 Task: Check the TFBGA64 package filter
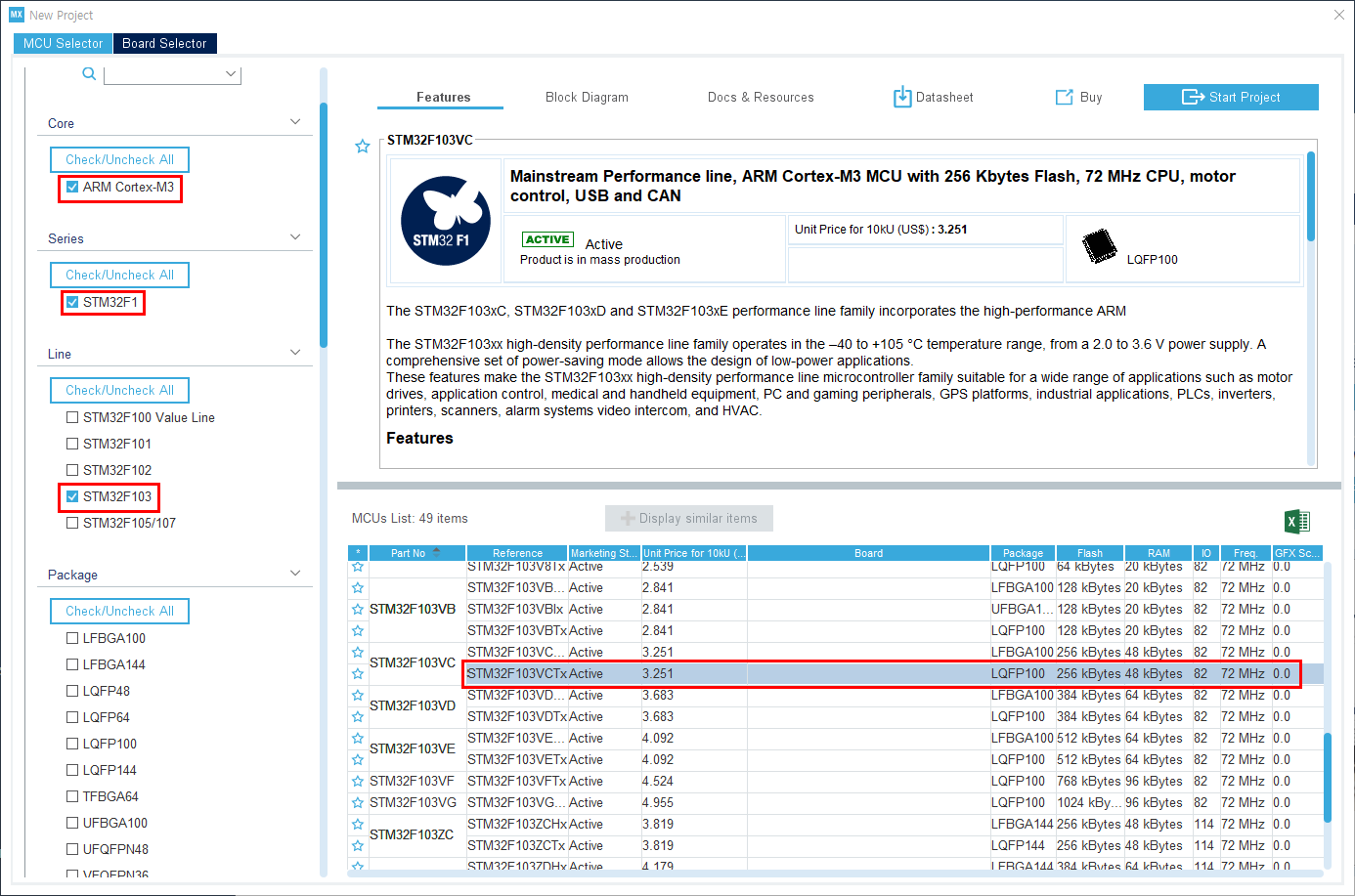72,796
